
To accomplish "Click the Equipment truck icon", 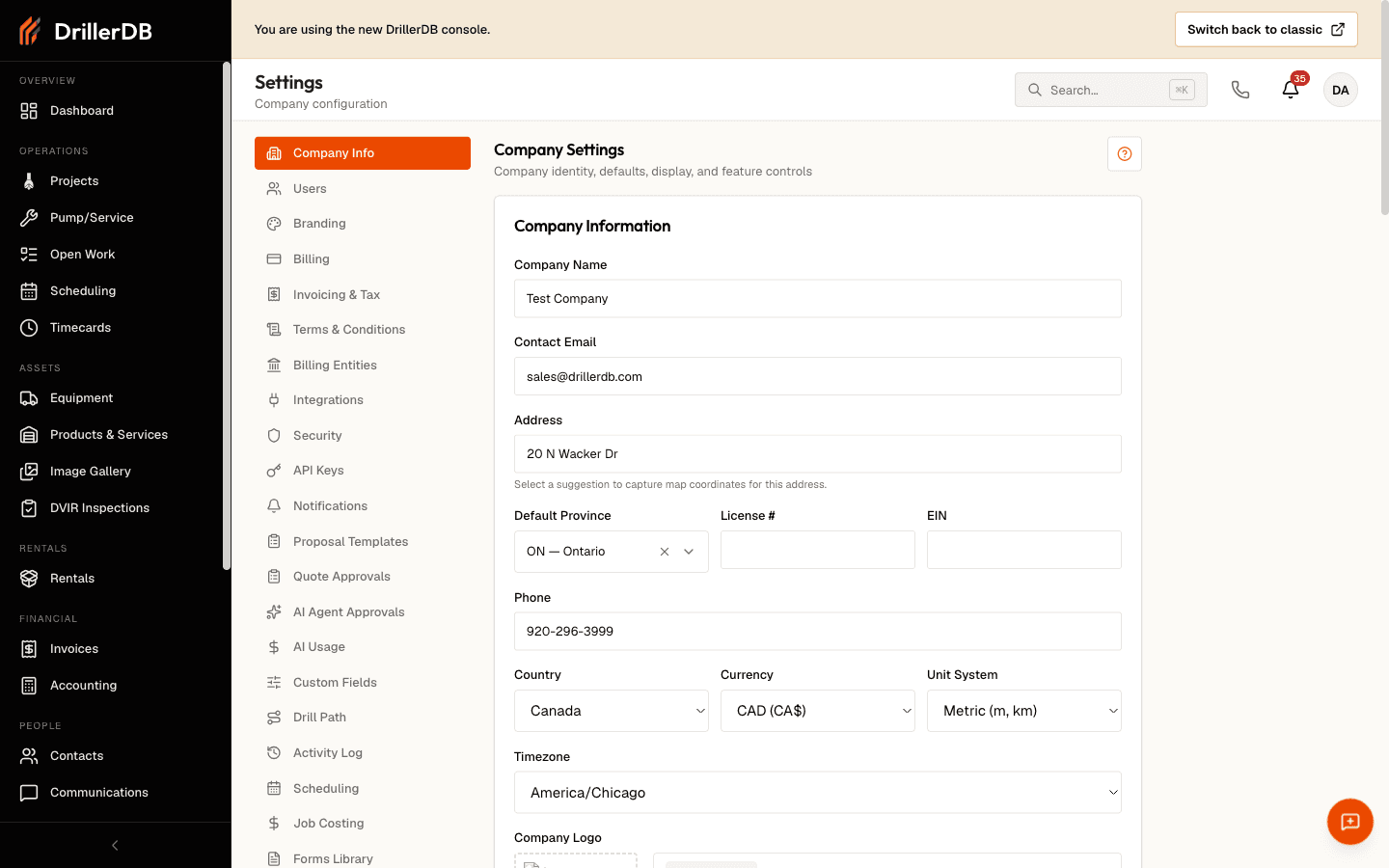I will [29, 398].
